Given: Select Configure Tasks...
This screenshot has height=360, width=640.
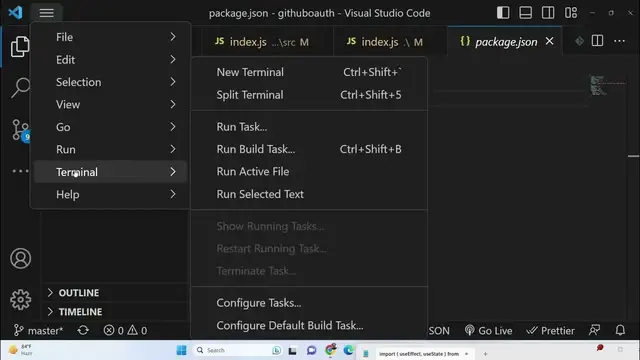Looking at the screenshot, I should (x=309, y=303).
